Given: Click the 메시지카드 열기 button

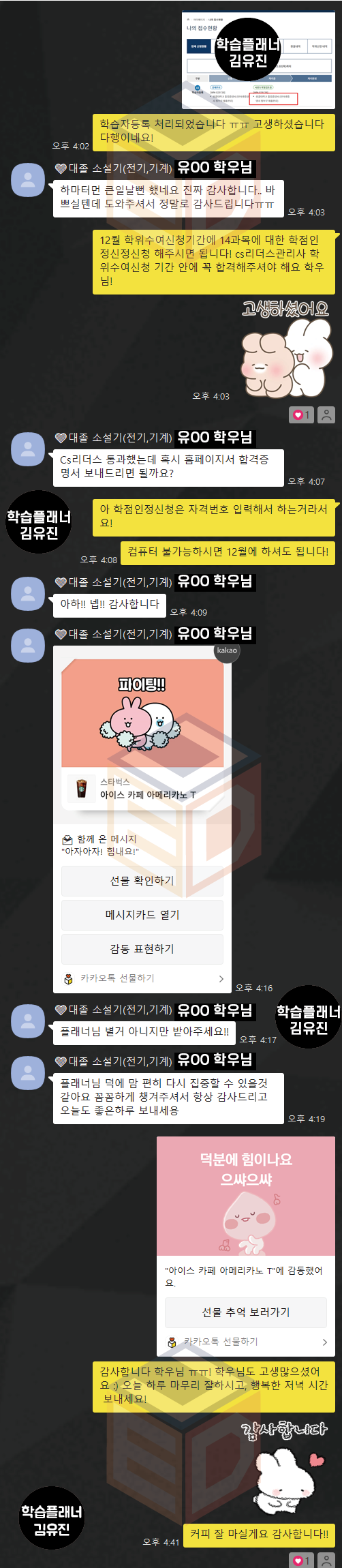Looking at the screenshot, I should click(x=142, y=915).
